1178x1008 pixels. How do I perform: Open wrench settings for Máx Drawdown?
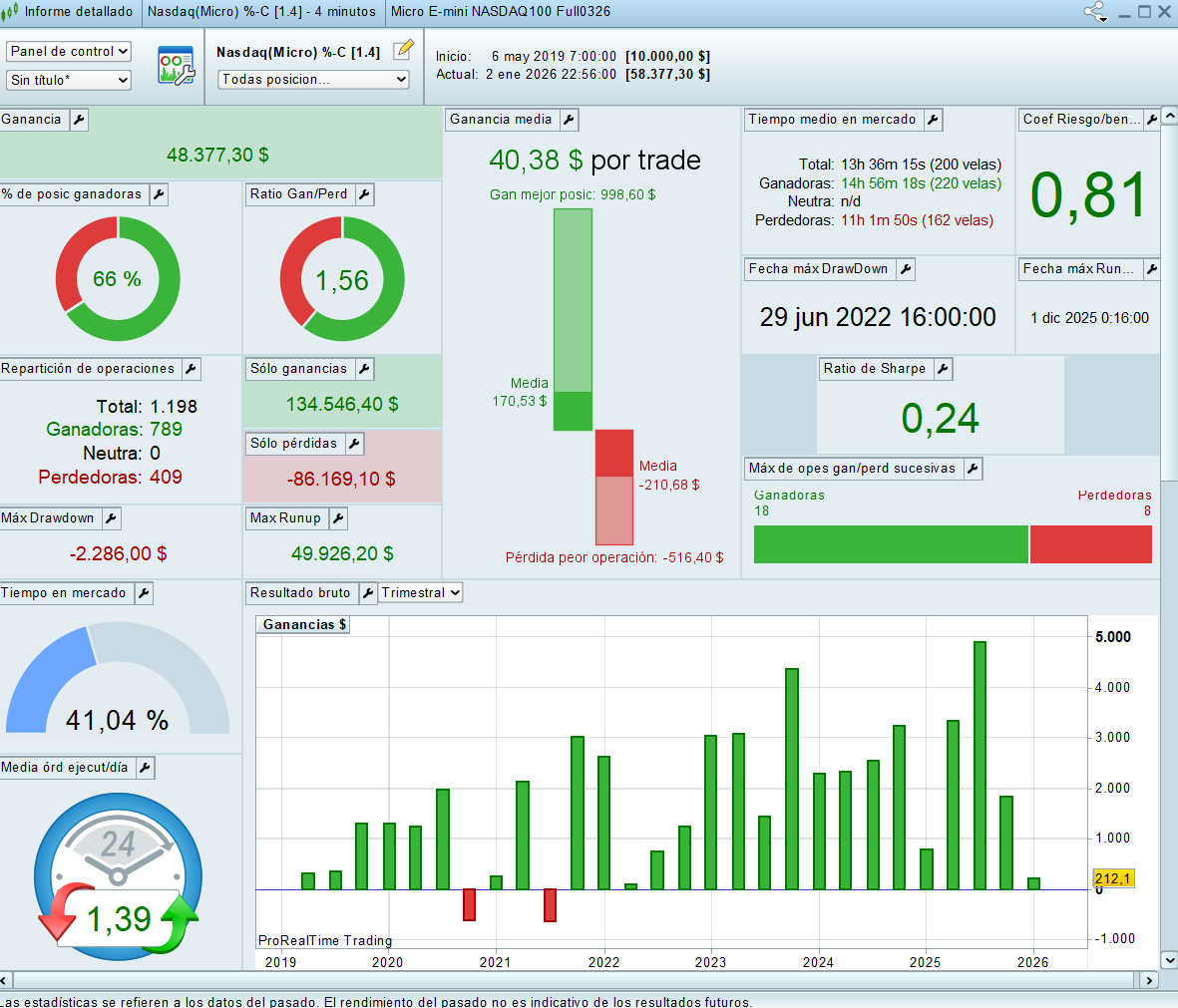click(x=111, y=518)
